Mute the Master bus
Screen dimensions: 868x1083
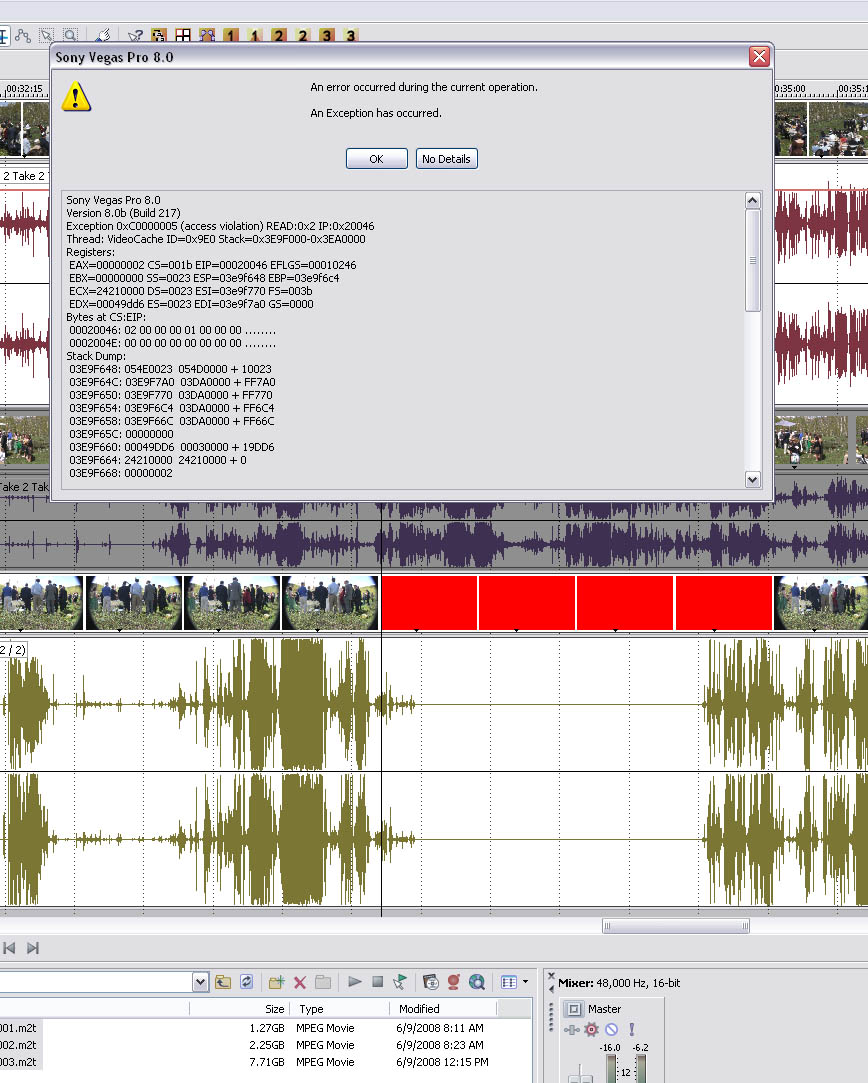point(611,1030)
